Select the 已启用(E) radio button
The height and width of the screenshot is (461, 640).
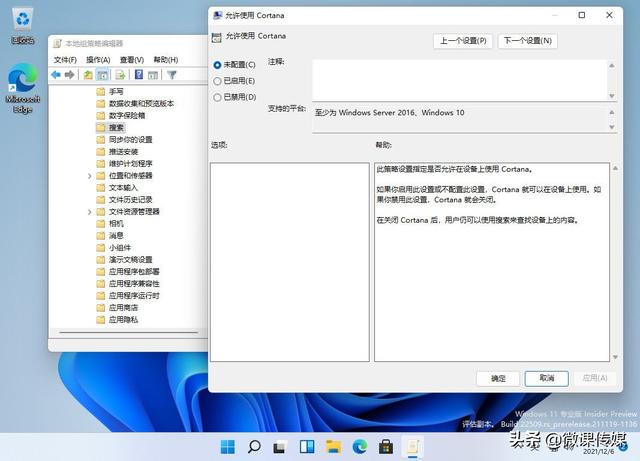pyautogui.click(x=217, y=81)
